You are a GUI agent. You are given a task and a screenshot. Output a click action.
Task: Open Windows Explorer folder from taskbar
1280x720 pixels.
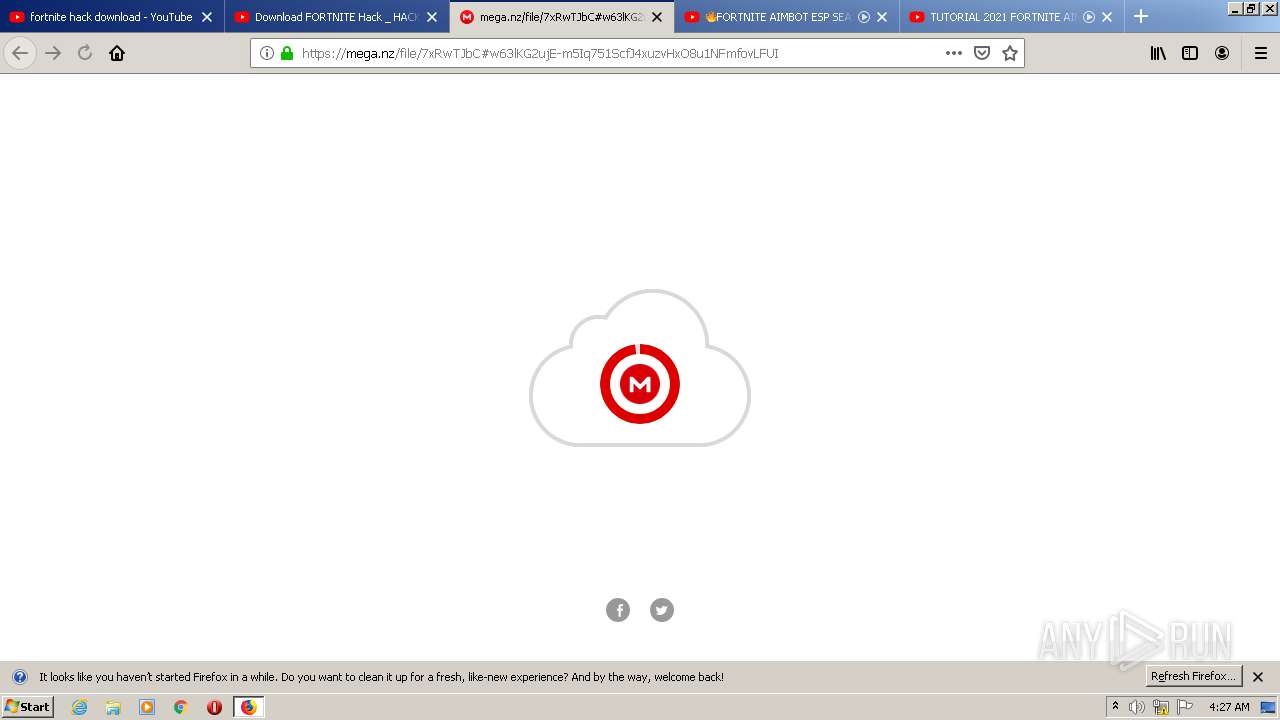(113, 707)
